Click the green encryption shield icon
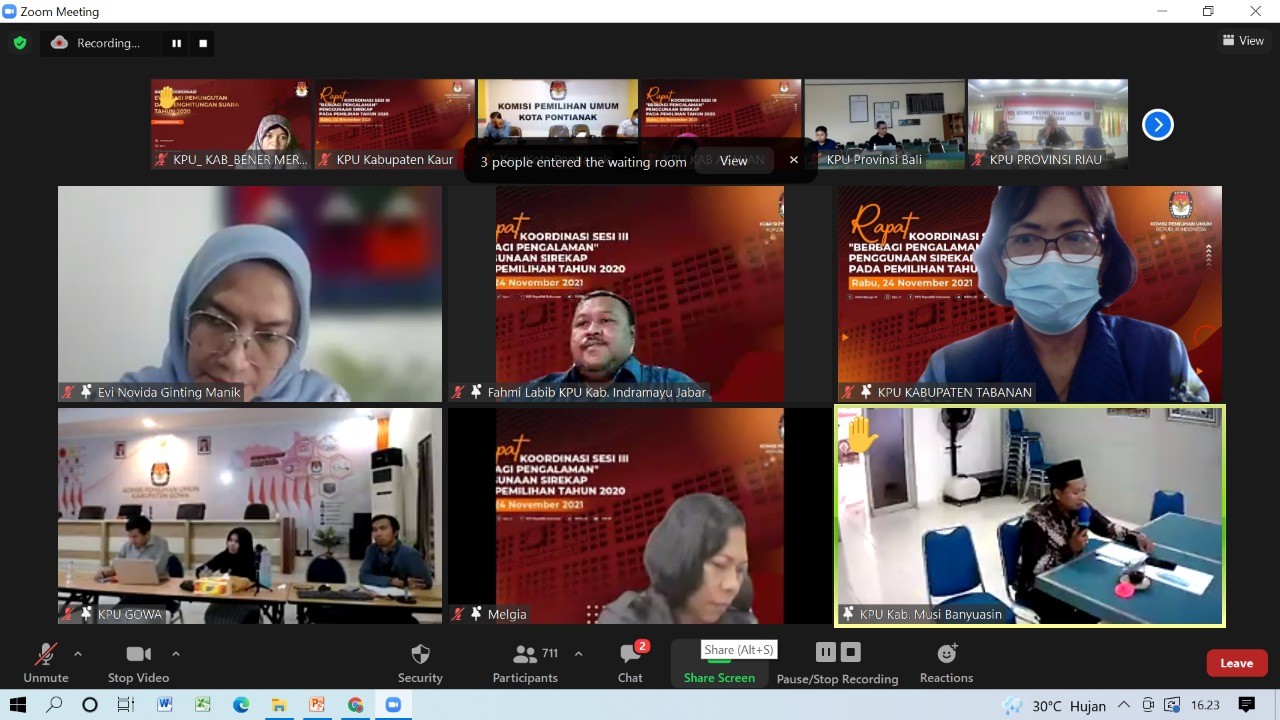Screen dimensions: 1280x720 (x=20, y=43)
